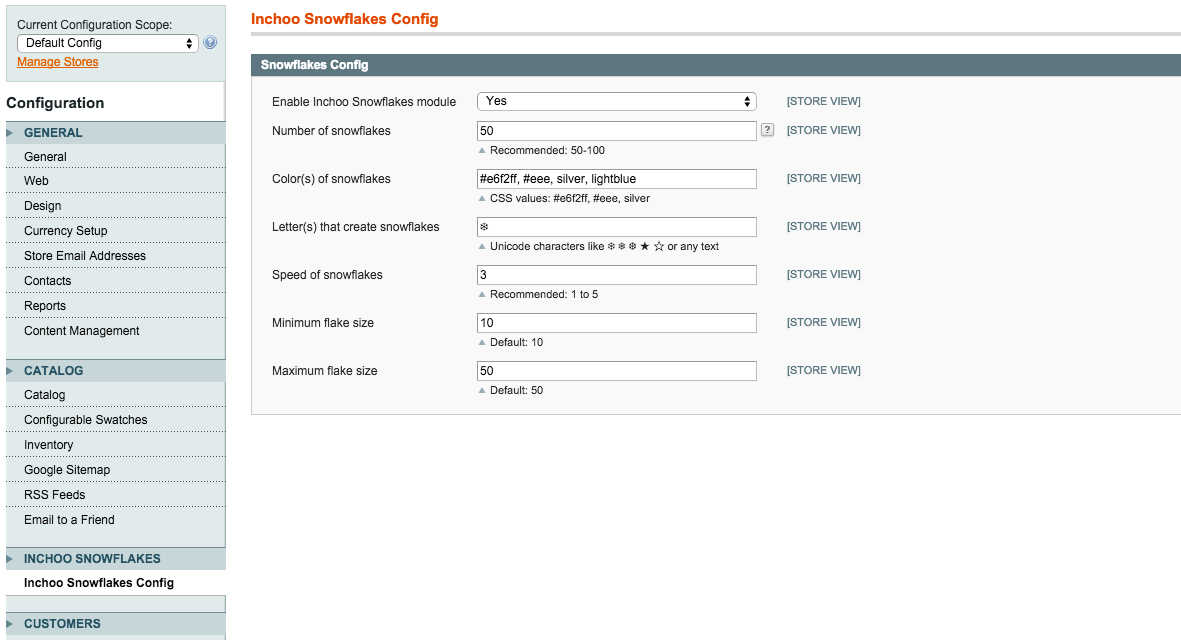Image resolution: width=1181 pixels, height=640 pixels.
Task: Open Reports configuration page
Action: tap(45, 306)
